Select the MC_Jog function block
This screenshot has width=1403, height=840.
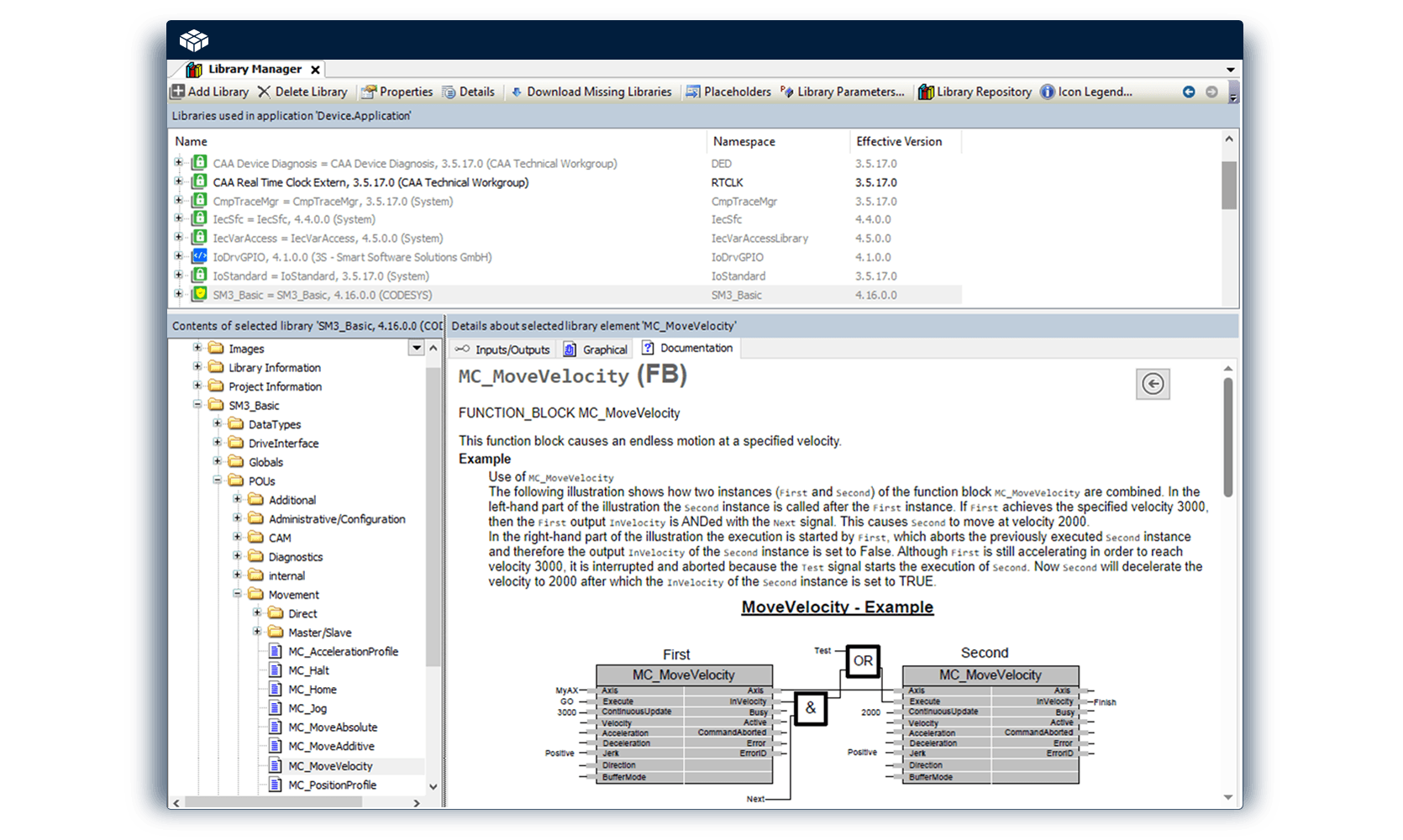click(307, 708)
